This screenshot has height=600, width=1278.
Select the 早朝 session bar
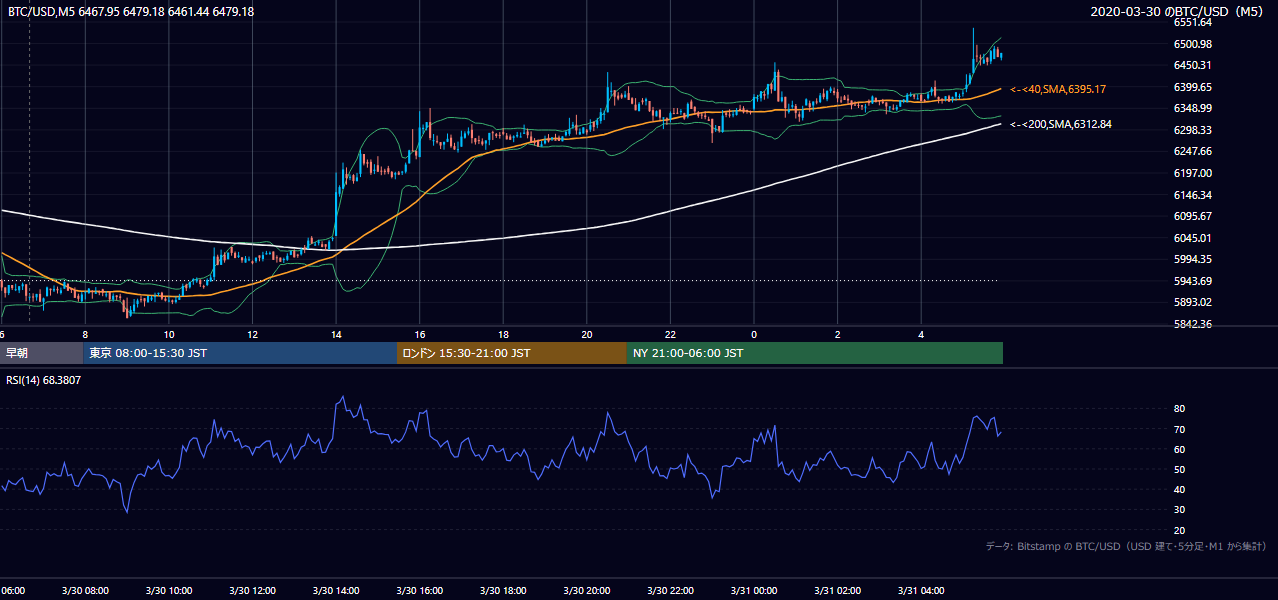pos(41,353)
